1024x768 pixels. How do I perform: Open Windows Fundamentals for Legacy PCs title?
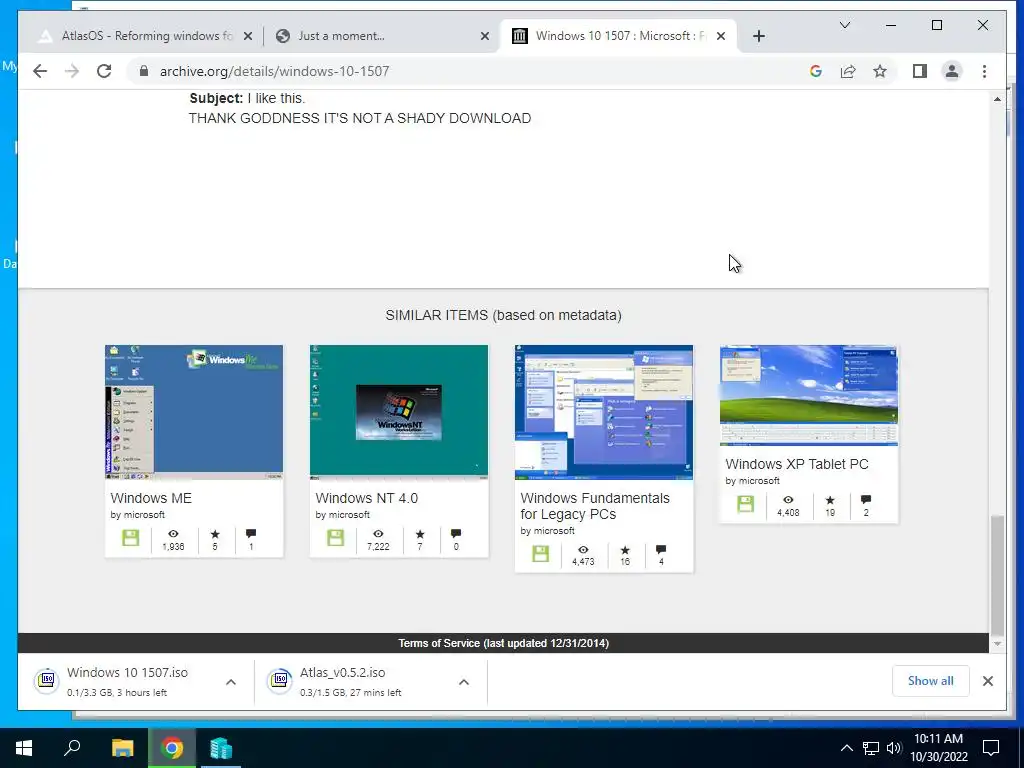click(x=595, y=506)
